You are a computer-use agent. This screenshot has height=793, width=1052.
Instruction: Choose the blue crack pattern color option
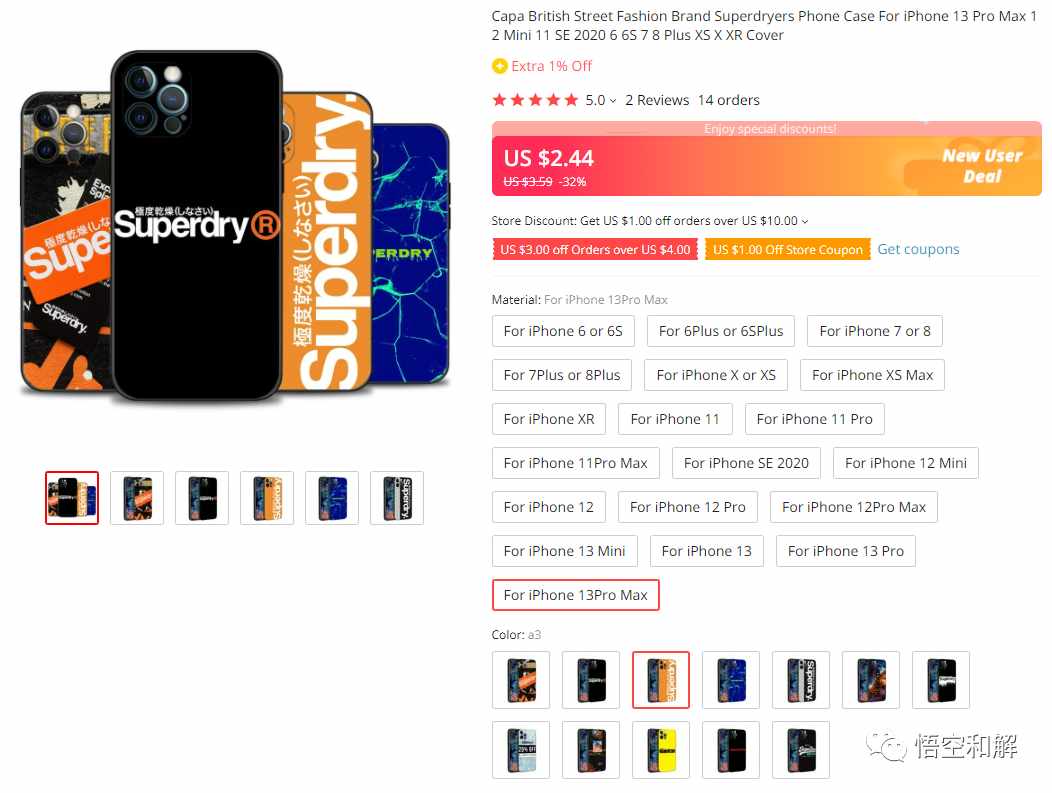(x=731, y=680)
